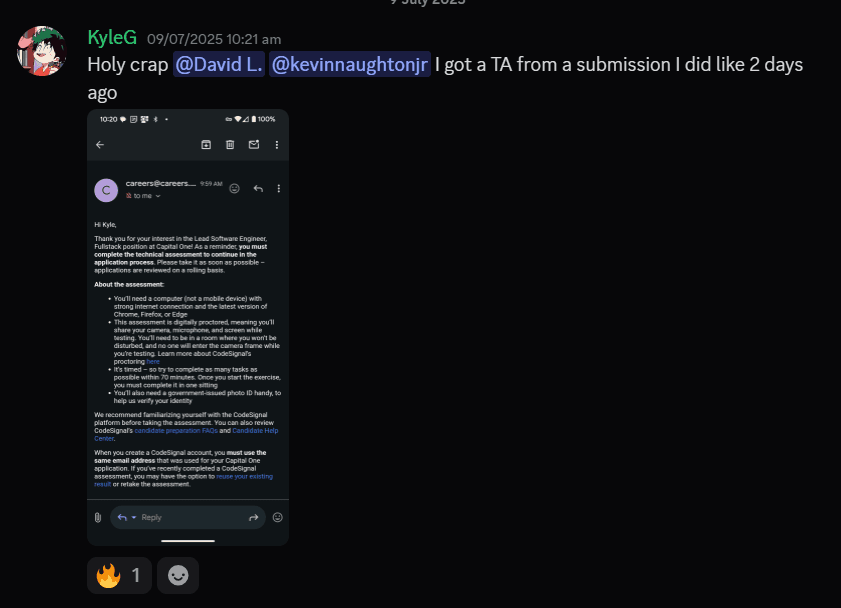The width and height of the screenshot is (841, 608).
Task: Click the purple C sender avatar
Action: [x=106, y=190]
